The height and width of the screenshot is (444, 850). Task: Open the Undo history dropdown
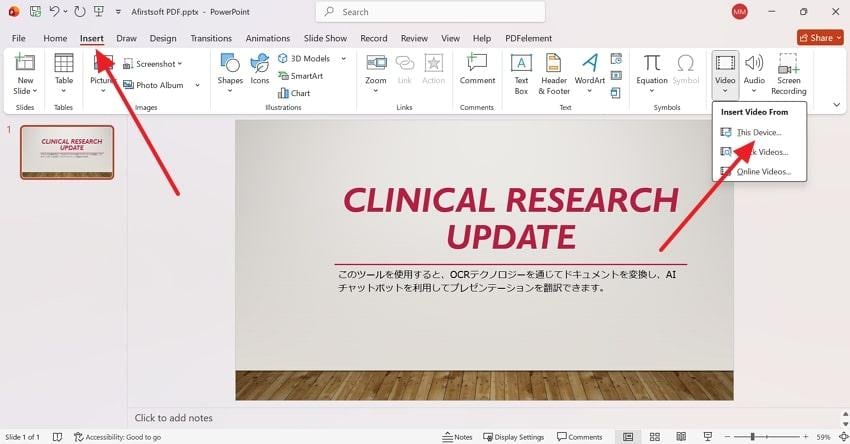[66, 11]
